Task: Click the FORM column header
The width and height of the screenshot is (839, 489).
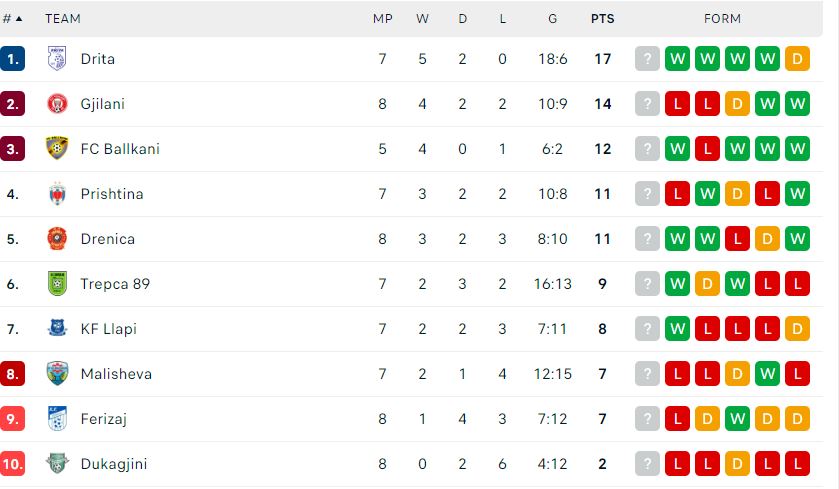Action: click(x=722, y=19)
